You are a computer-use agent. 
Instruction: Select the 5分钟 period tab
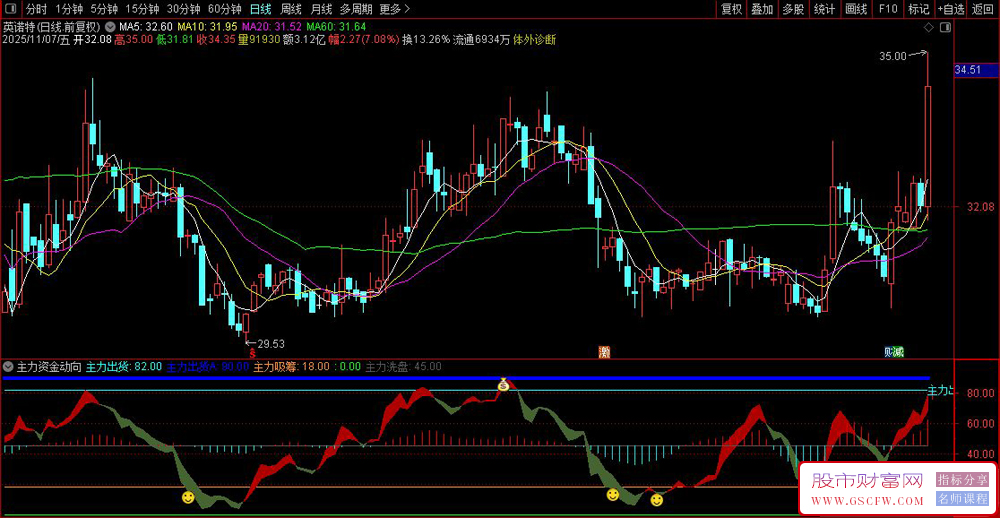103,9
